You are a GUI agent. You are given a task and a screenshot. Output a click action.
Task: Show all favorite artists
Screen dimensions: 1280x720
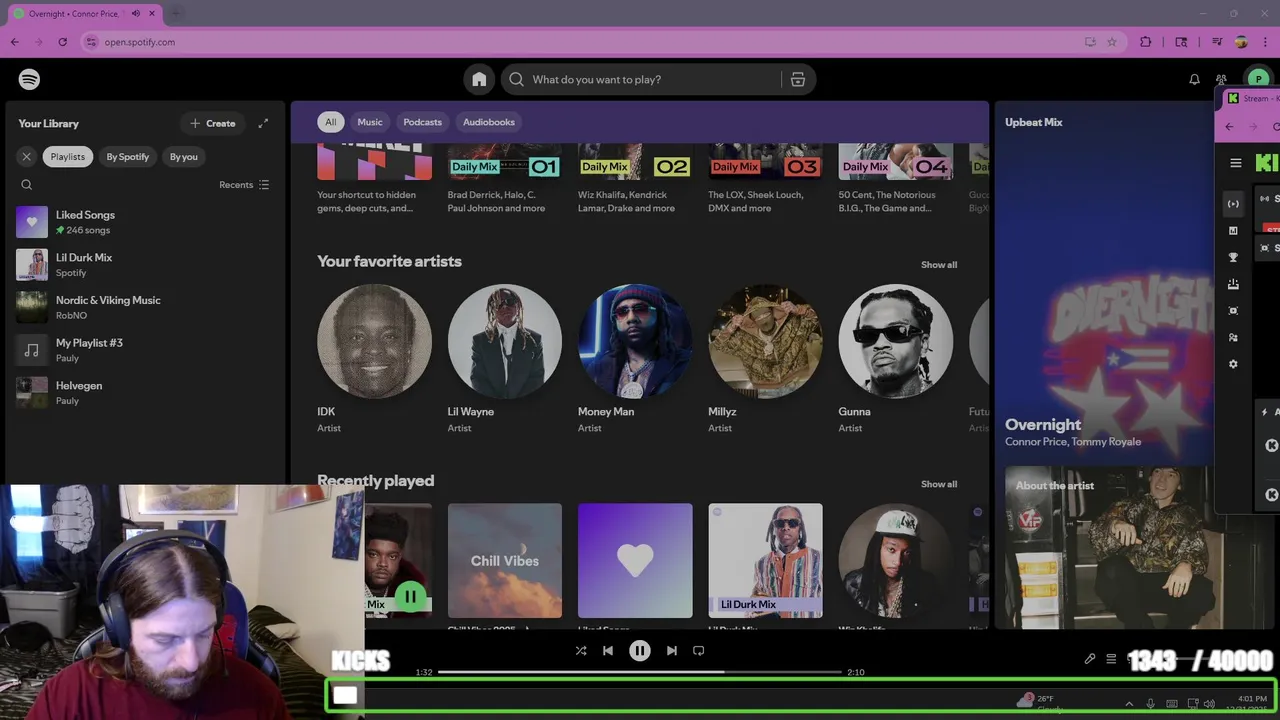coord(939,265)
